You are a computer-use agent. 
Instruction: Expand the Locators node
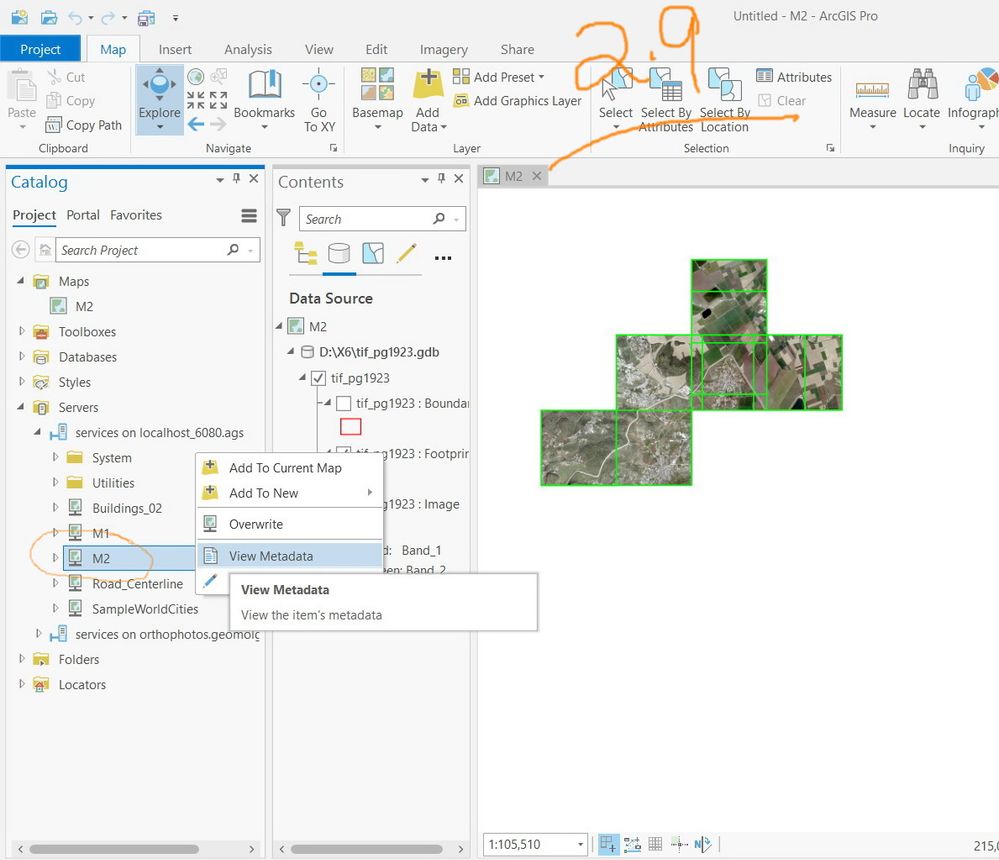22,684
